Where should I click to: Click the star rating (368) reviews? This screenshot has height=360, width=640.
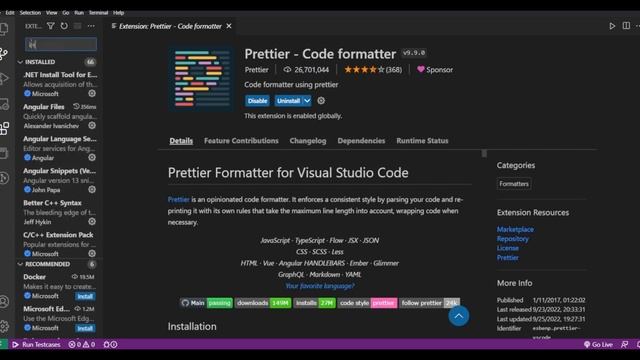373,70
